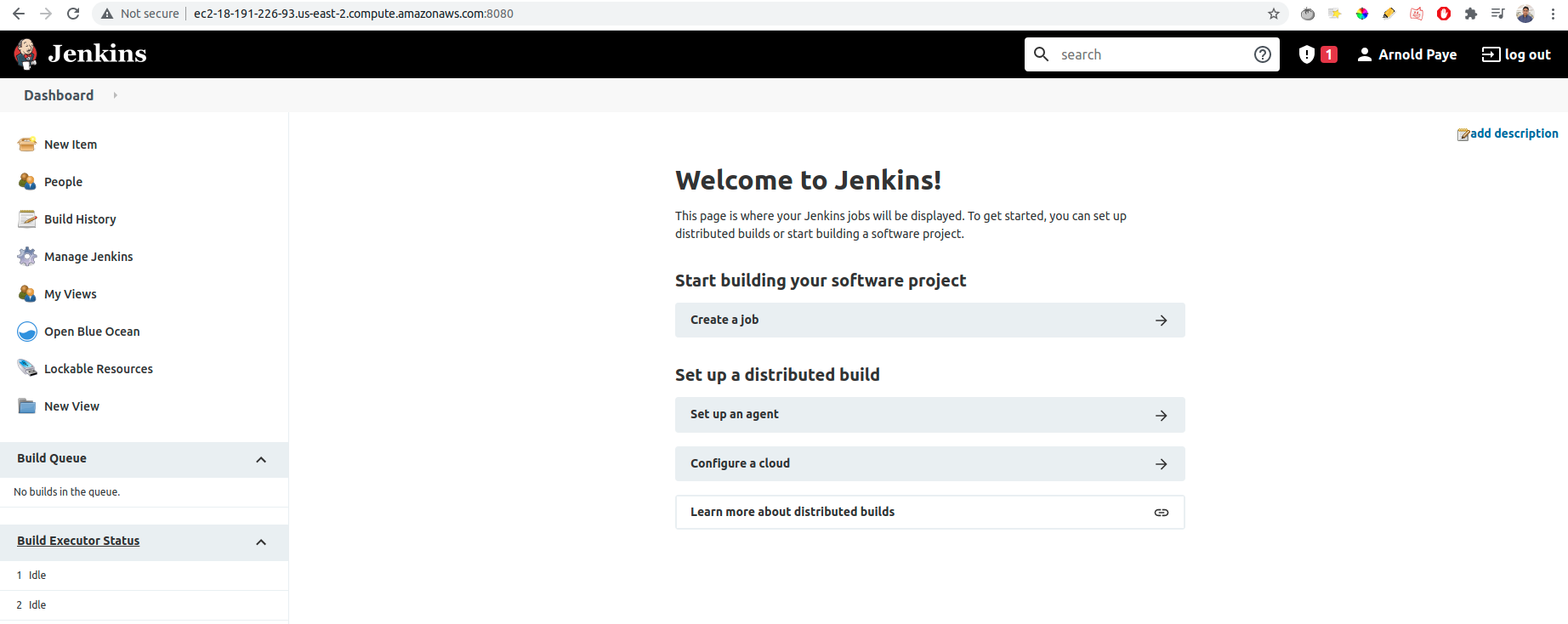
Task: Click the arrow on Configure a cloud
Action: pyautogui.click(x=1162, y=464)
